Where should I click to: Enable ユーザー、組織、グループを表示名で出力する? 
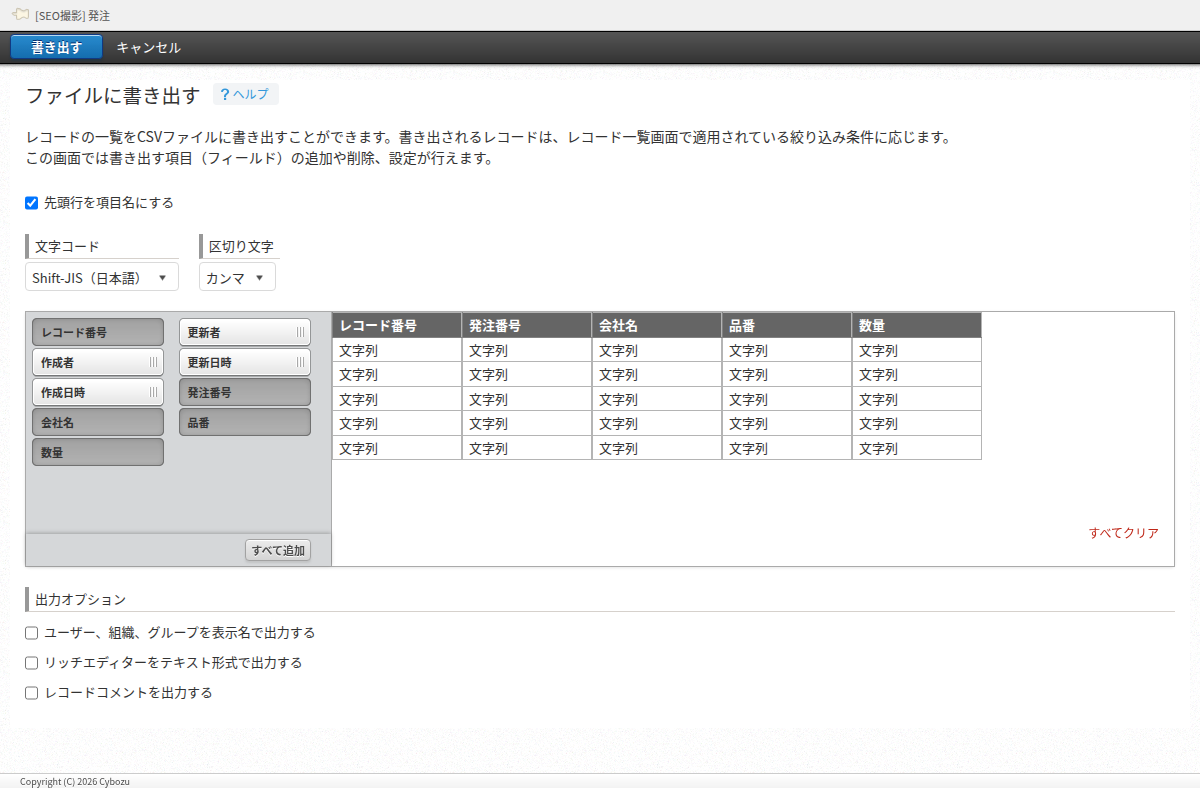pyautogui.click(x=32, y=633)
